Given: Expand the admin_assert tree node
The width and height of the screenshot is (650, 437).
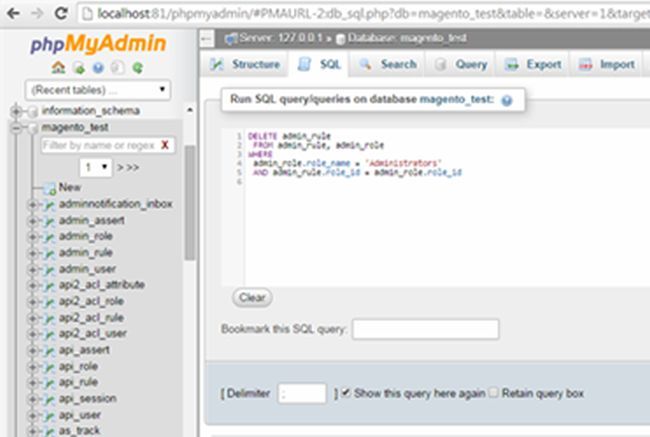Looking at the screenshot, I should click(32, 221).
